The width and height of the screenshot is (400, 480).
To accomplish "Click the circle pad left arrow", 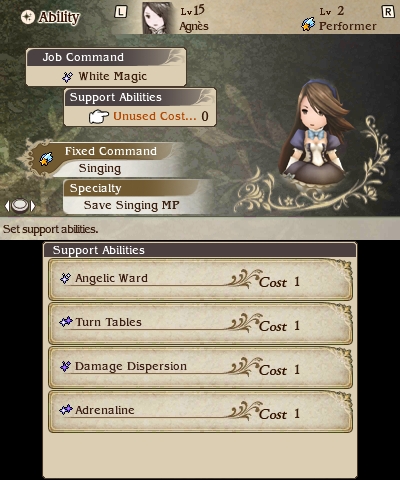I will coord(7,206).
